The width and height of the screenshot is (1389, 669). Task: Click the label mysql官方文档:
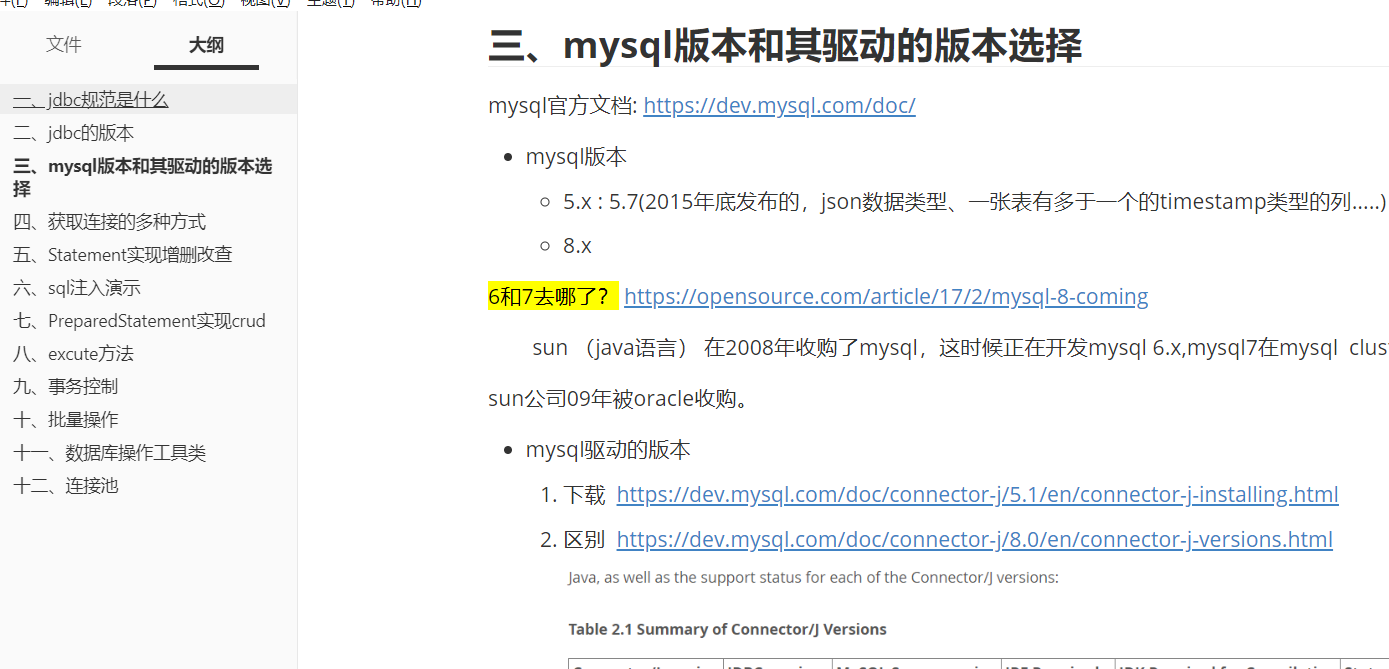[563, 105]
